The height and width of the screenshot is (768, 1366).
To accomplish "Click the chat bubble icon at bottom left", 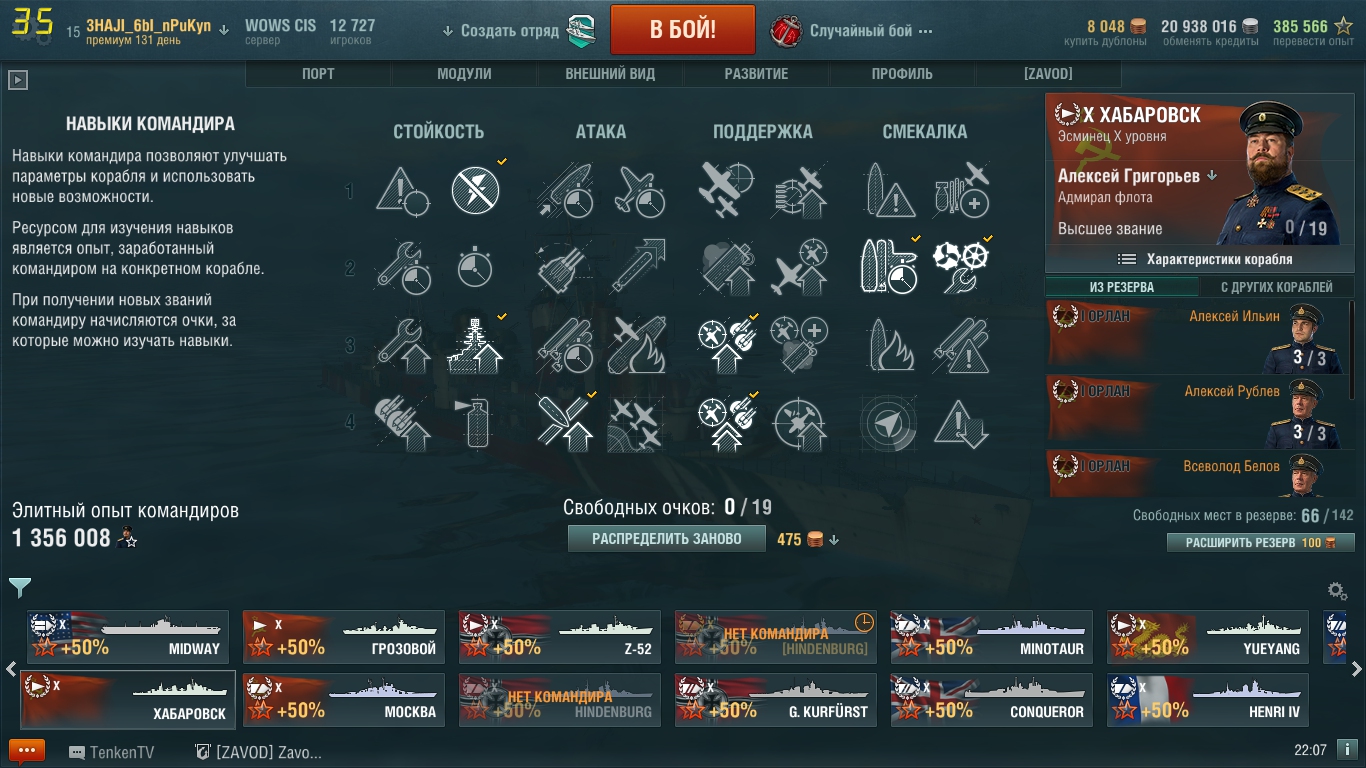I will pyautogui.click(x=27, y=751).
